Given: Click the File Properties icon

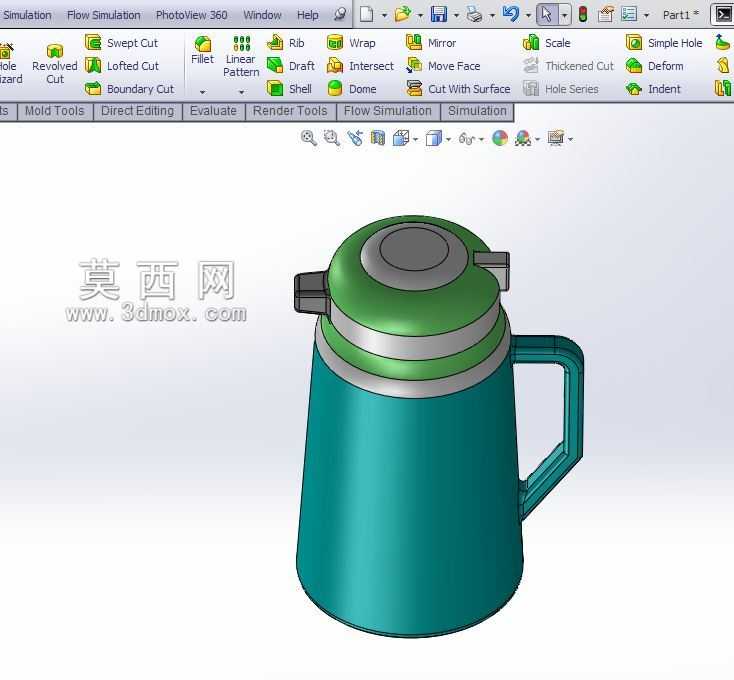Looking at the screenshot, I should point(606,15).
